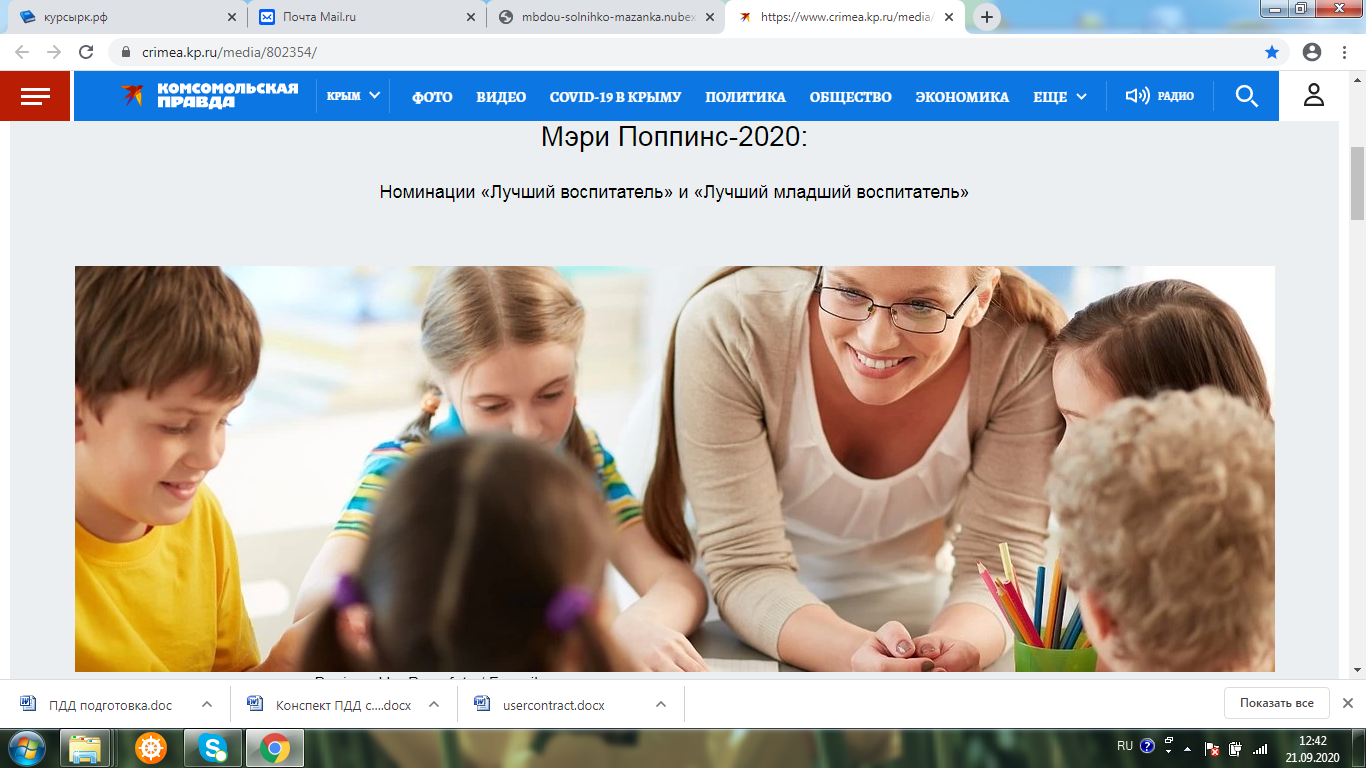
Task: Close the downloads bar
Action: point(1347,703)
